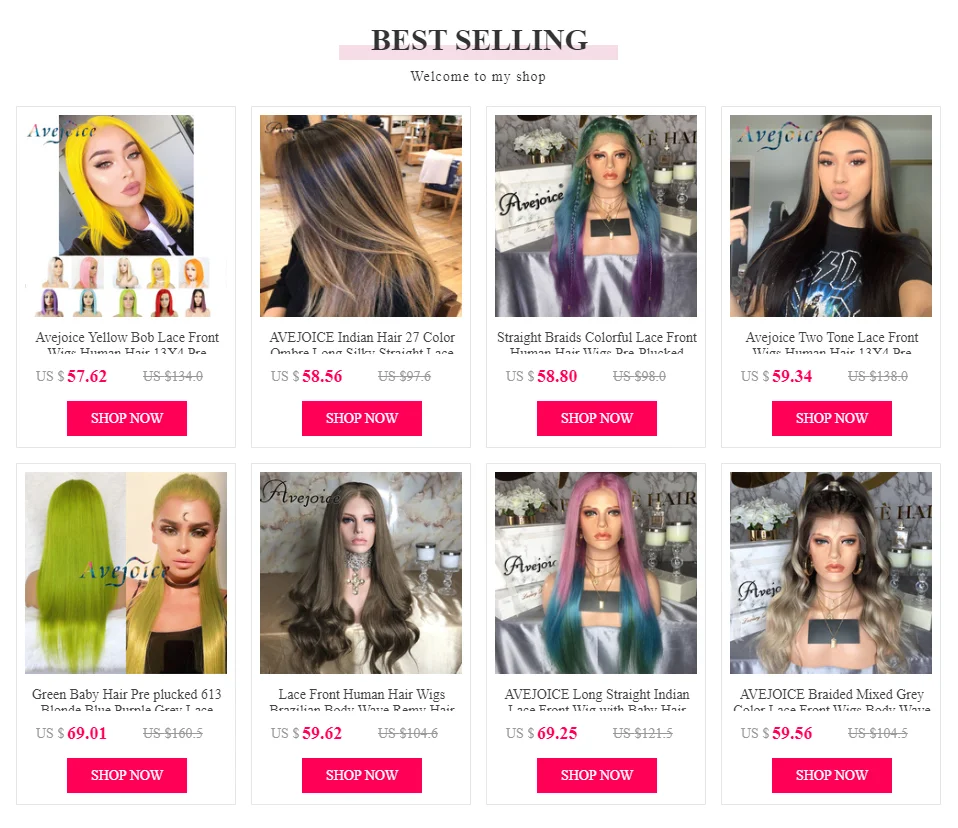View the green wig product photo
Image resolution: width=958 pixels, height=828 pixels.
click(x=126, y=573)
